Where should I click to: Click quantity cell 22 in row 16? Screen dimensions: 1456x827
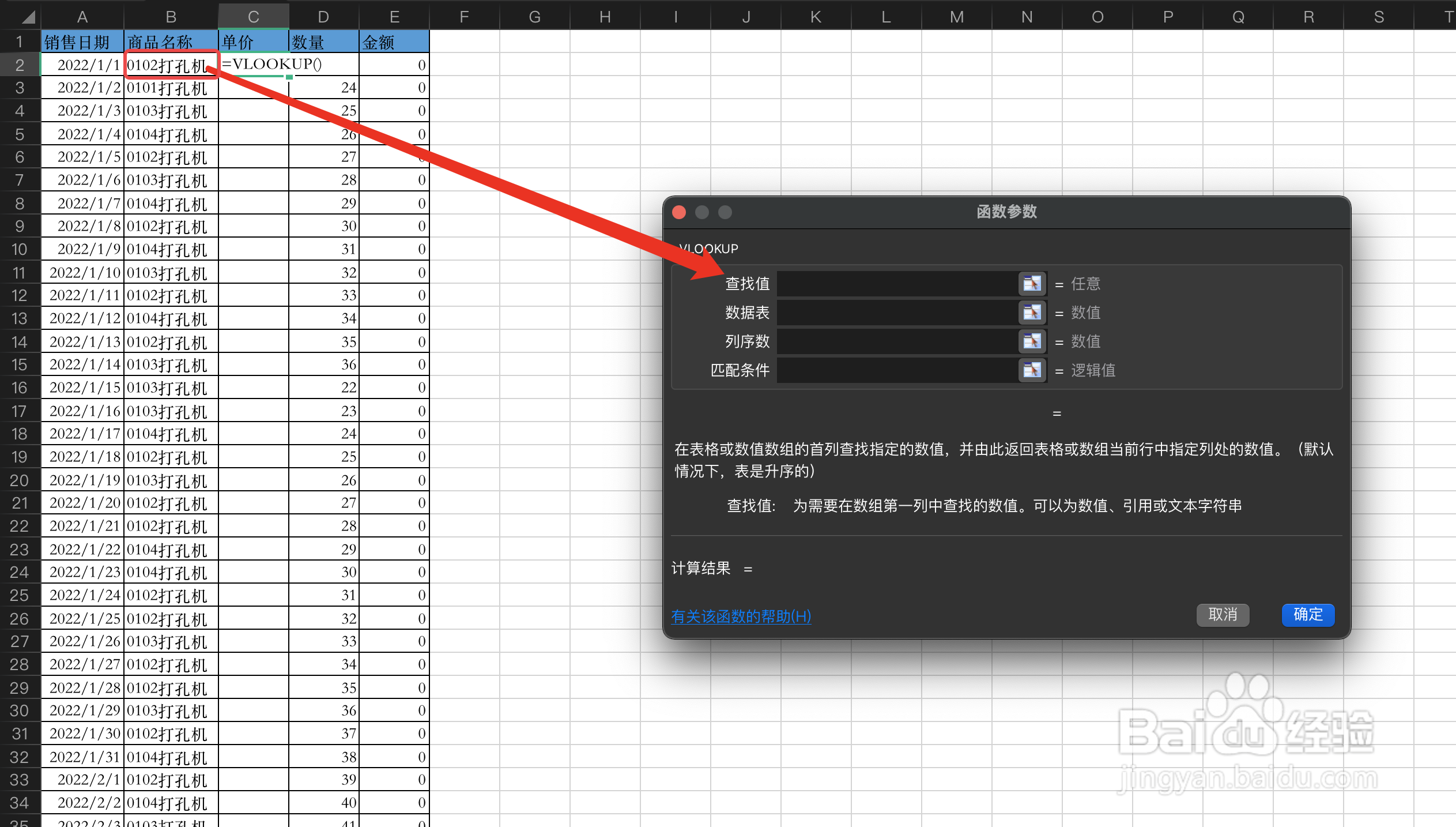(324, 388)
